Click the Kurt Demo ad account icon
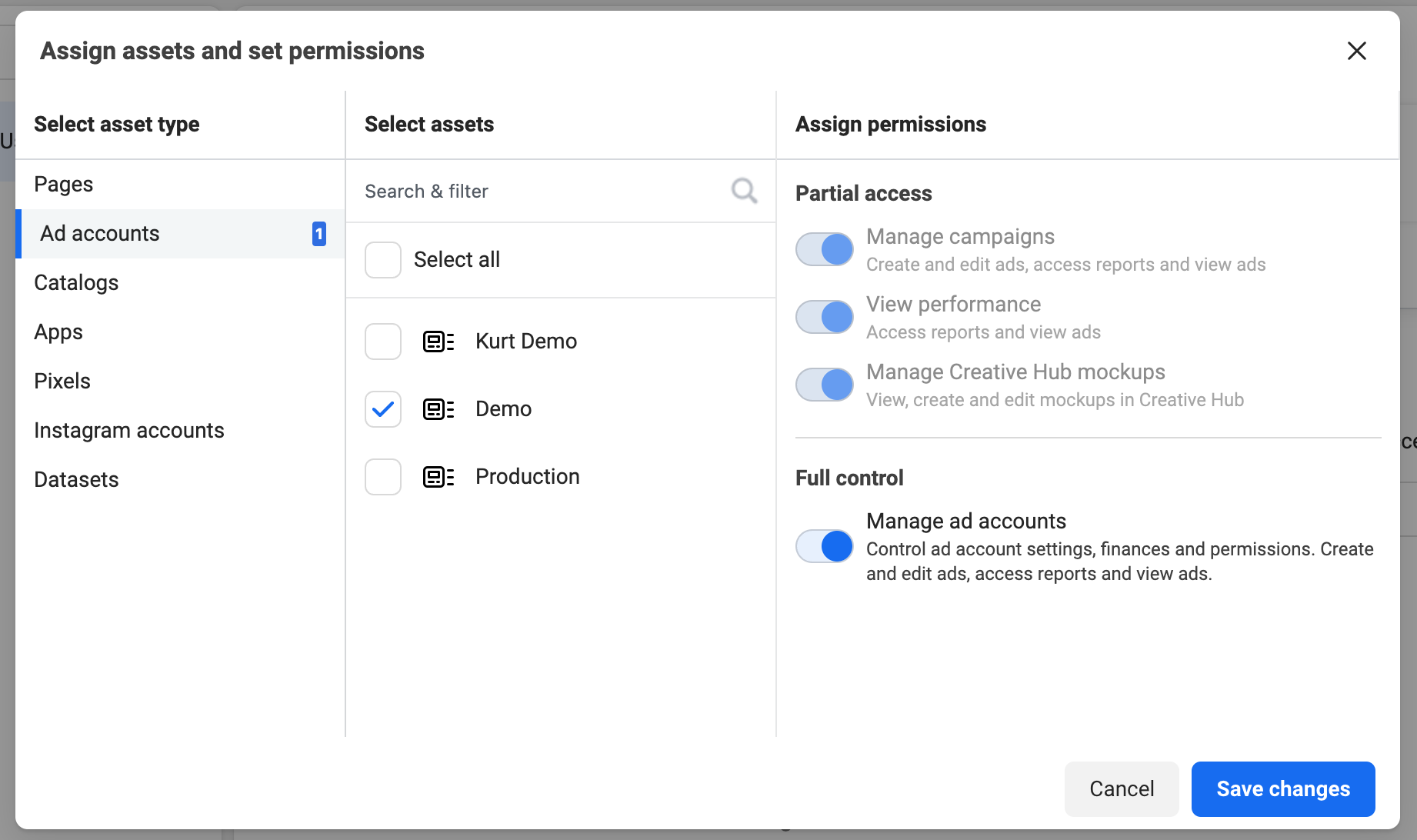Viewport: 1417px width, 840px height. tap(438, 342)
